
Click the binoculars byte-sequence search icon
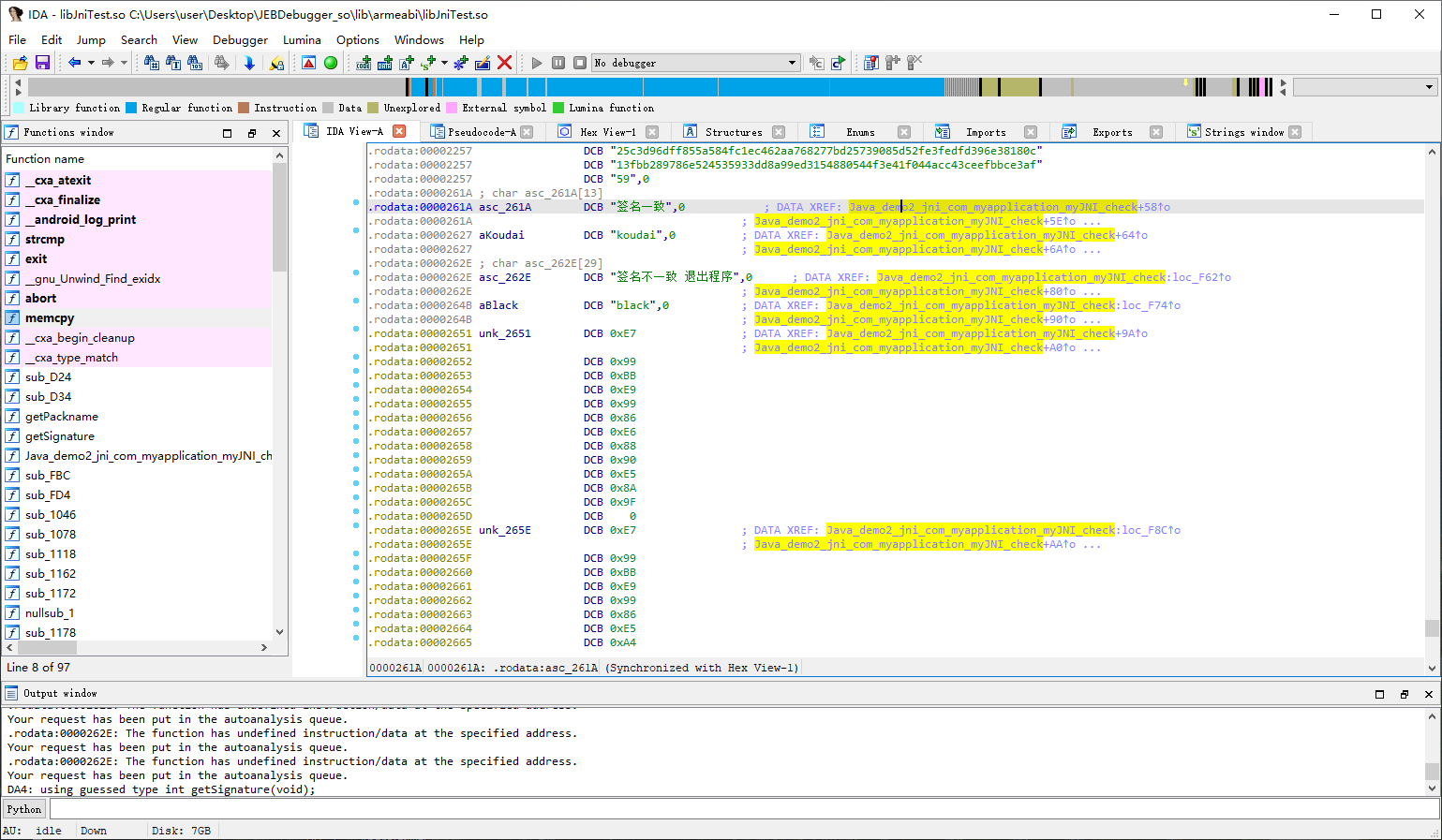pos(195,63)
